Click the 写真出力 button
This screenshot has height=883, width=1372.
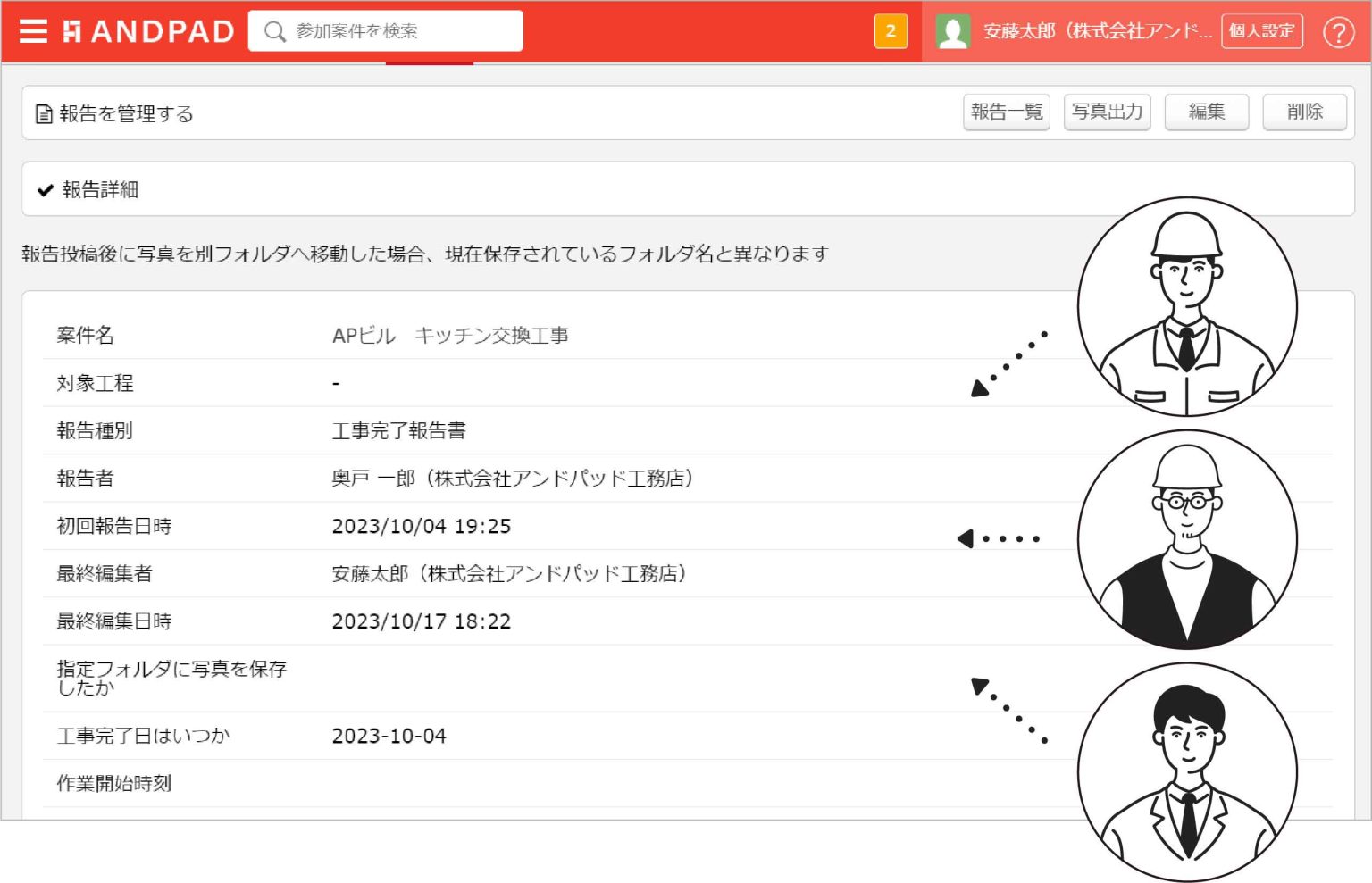pyautogui.click(x=1107, y=113)
